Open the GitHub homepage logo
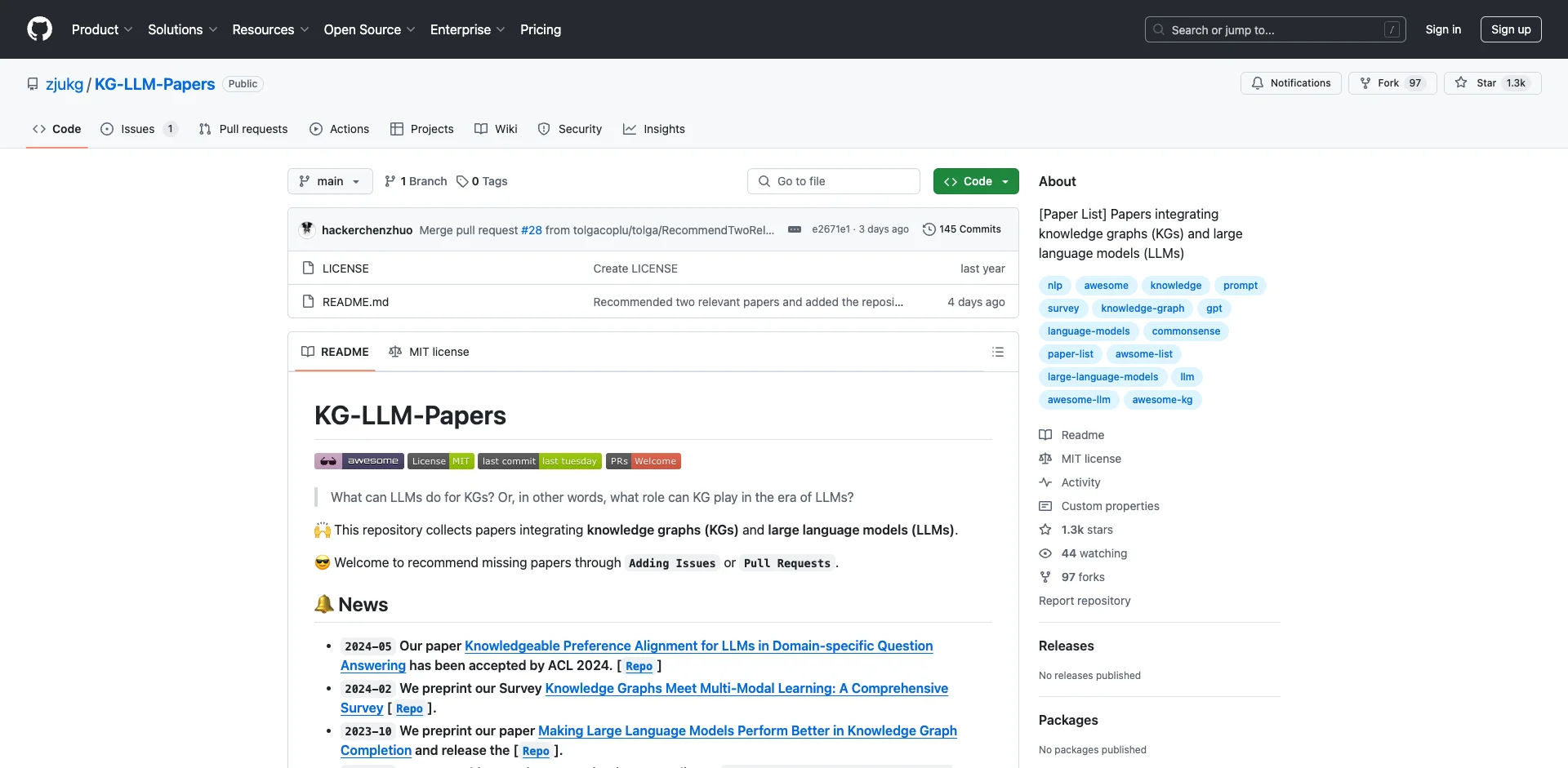This screenshot has height=768, width=1568. point(39,29)
